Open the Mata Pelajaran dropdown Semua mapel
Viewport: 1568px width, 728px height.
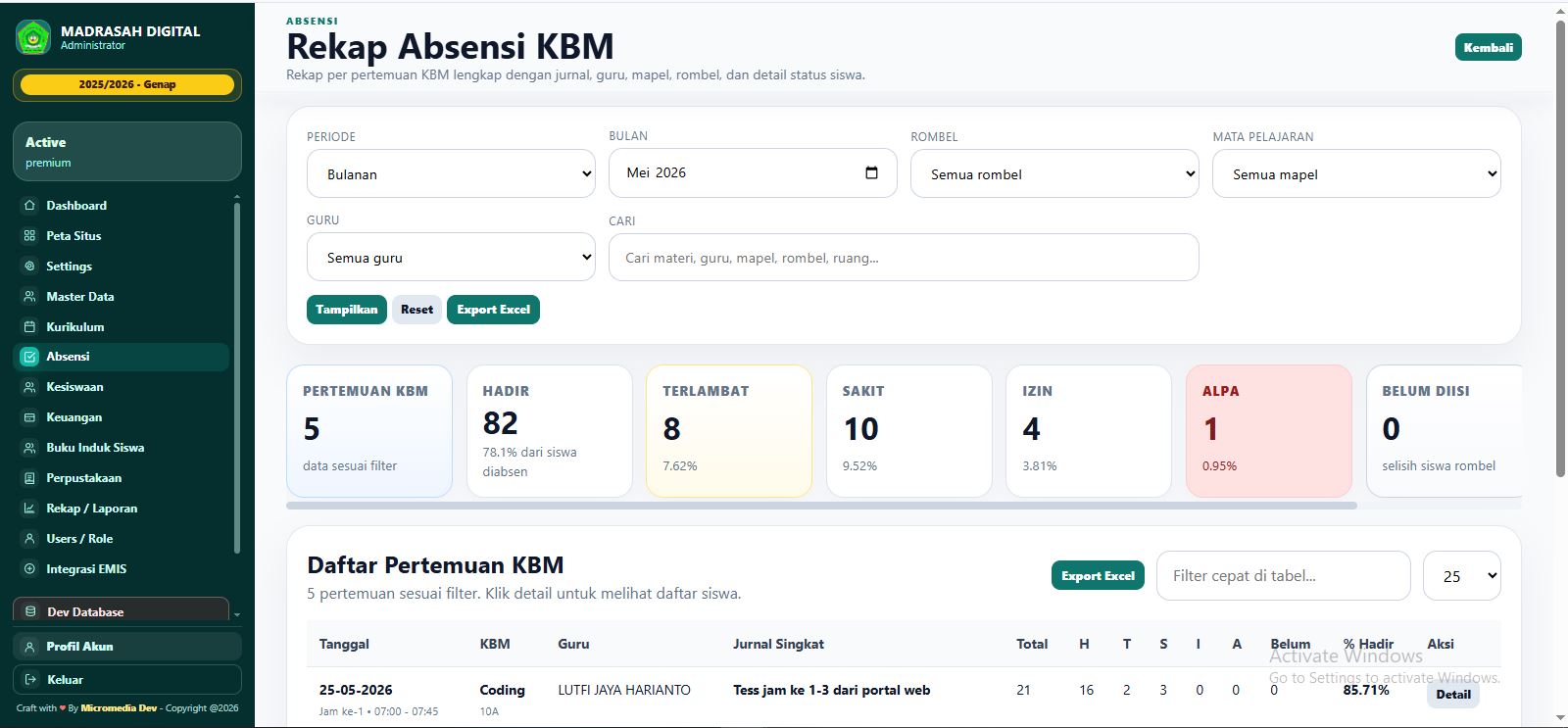(1356, 173)
